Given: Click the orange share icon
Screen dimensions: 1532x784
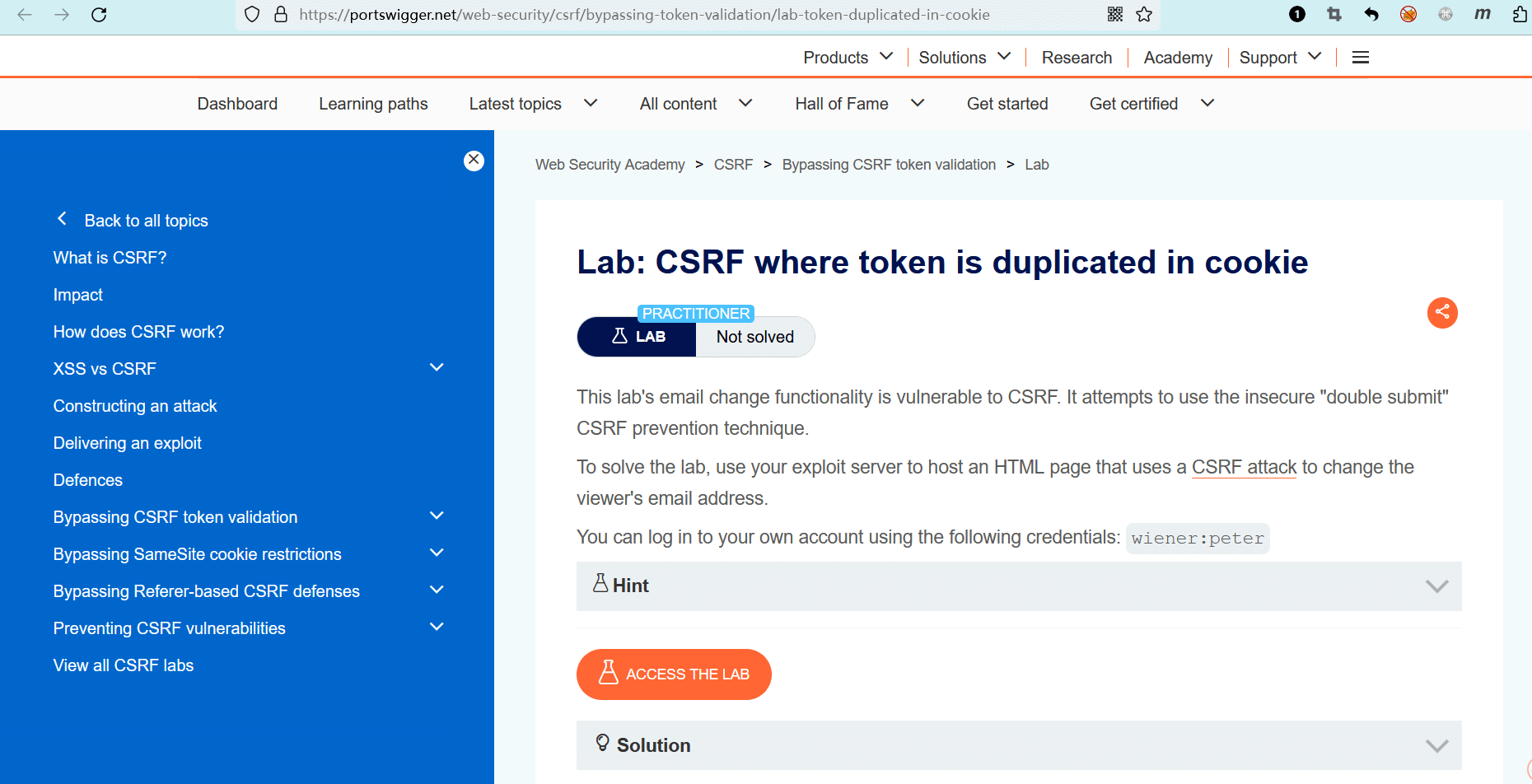Looking at the screenshot, I should 1442,312.
